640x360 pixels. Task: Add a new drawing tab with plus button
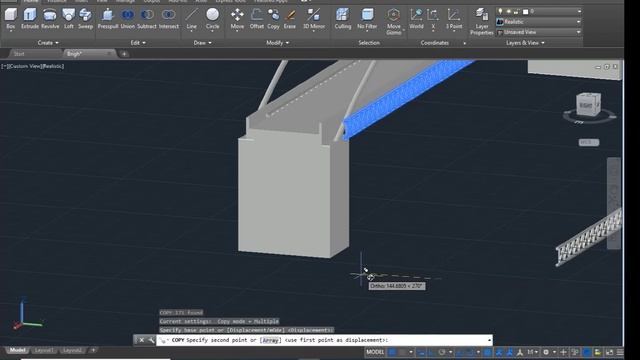tap(124, 53)
